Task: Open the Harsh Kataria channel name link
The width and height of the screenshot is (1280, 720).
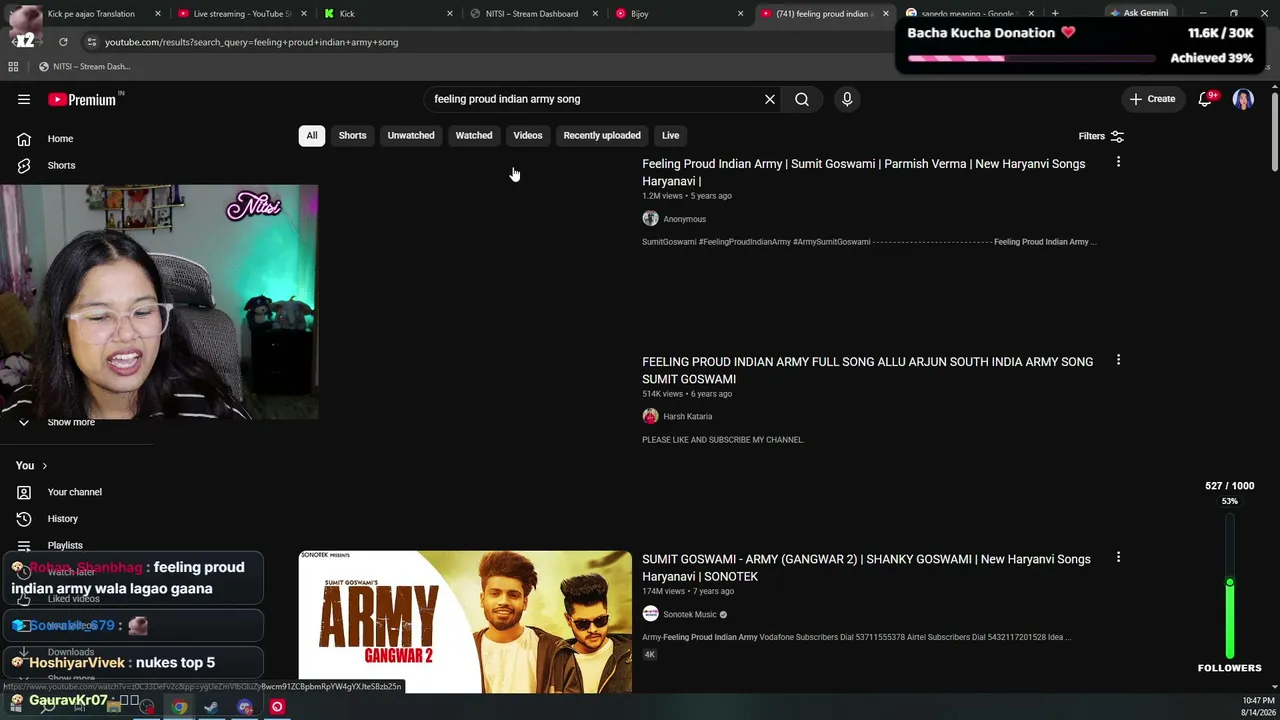Action: (687, 417)
